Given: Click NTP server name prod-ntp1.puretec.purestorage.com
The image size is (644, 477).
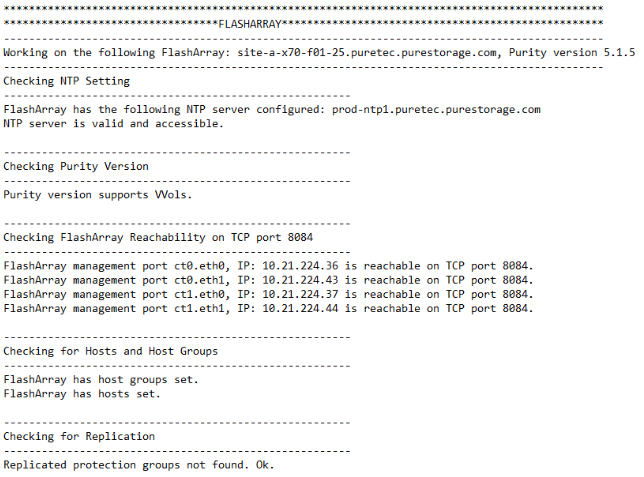Looking at the screenshot, I should pos(436,109).
